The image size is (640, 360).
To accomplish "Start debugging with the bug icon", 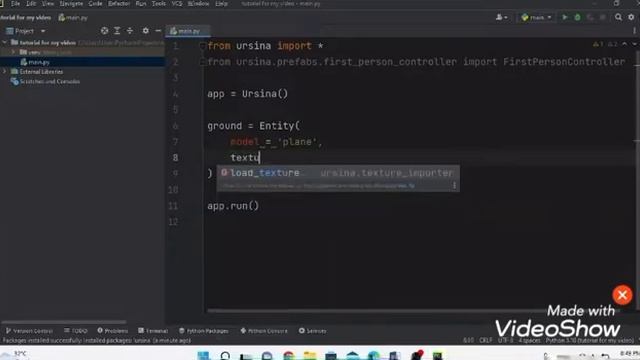I will [x=578, y=18].
